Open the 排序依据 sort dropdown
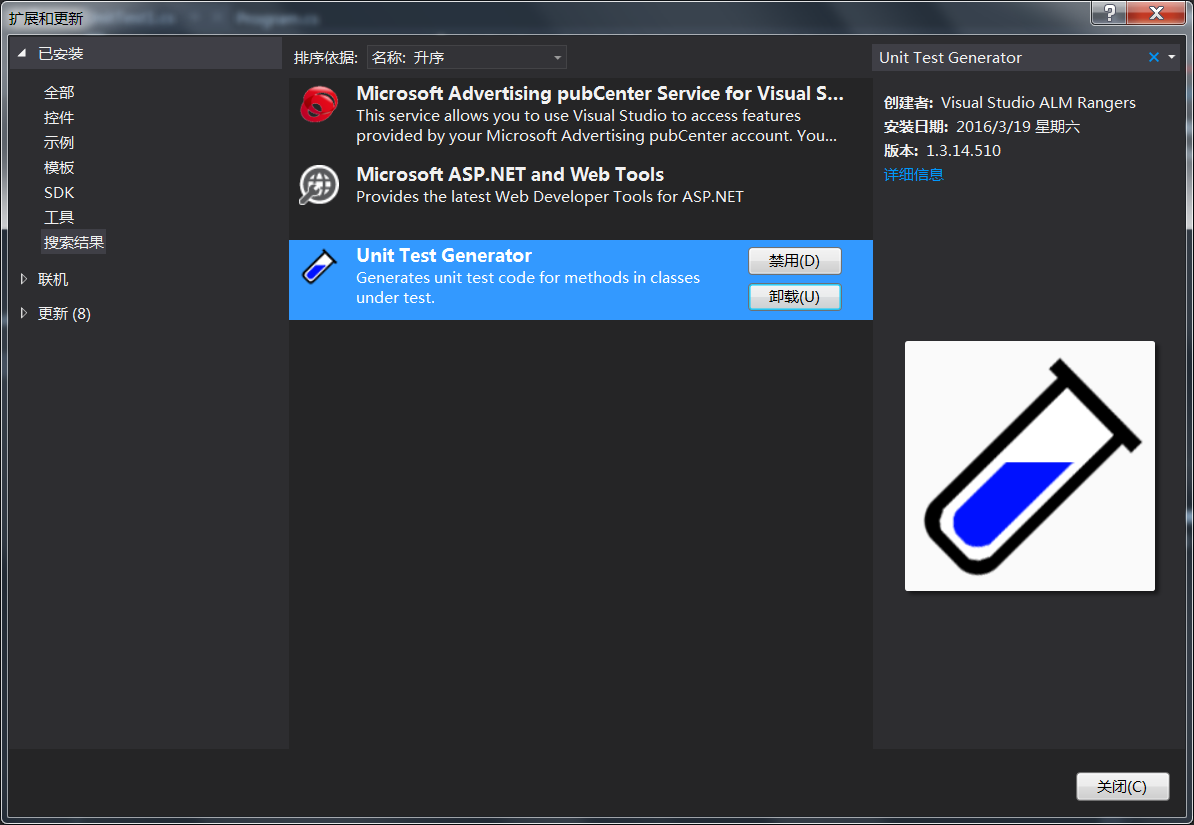The width and height of the screenshot is (1194, 825). coord(467,57)
